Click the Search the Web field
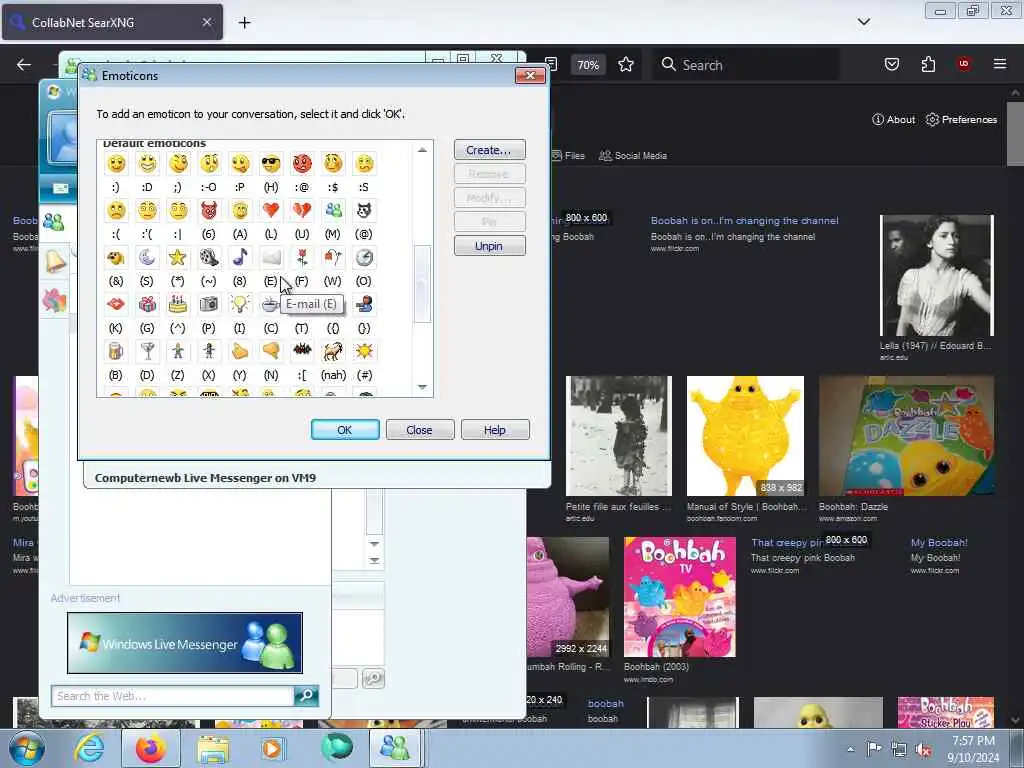Screen dimensions: 1024x768 coord(173,696)
